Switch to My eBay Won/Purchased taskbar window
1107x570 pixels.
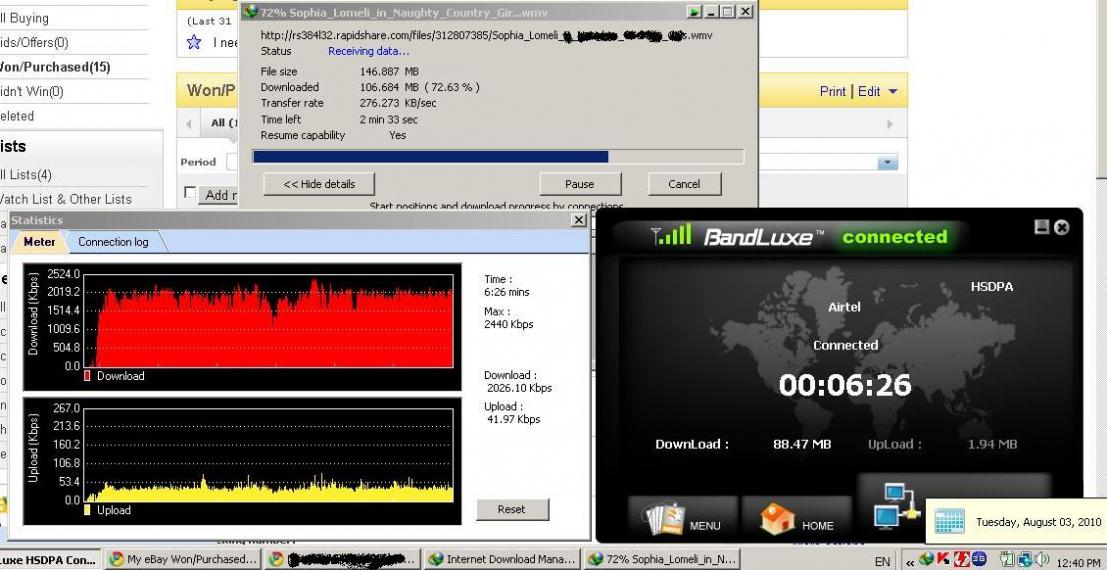click(183, 559)
